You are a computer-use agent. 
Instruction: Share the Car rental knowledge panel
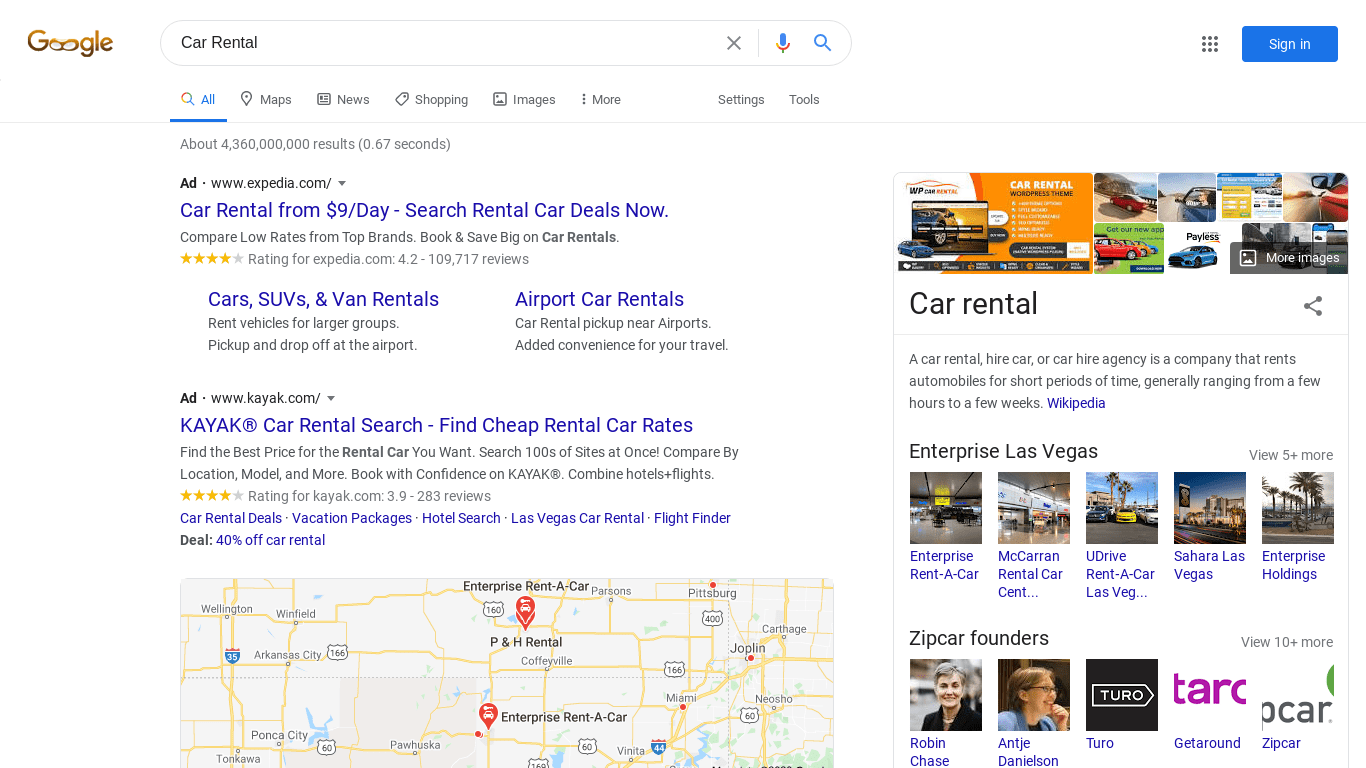tap(1313, 306)
